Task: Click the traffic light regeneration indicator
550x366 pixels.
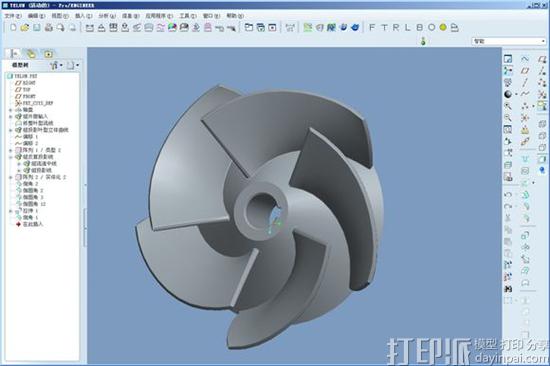Action: tap(423, 41)
